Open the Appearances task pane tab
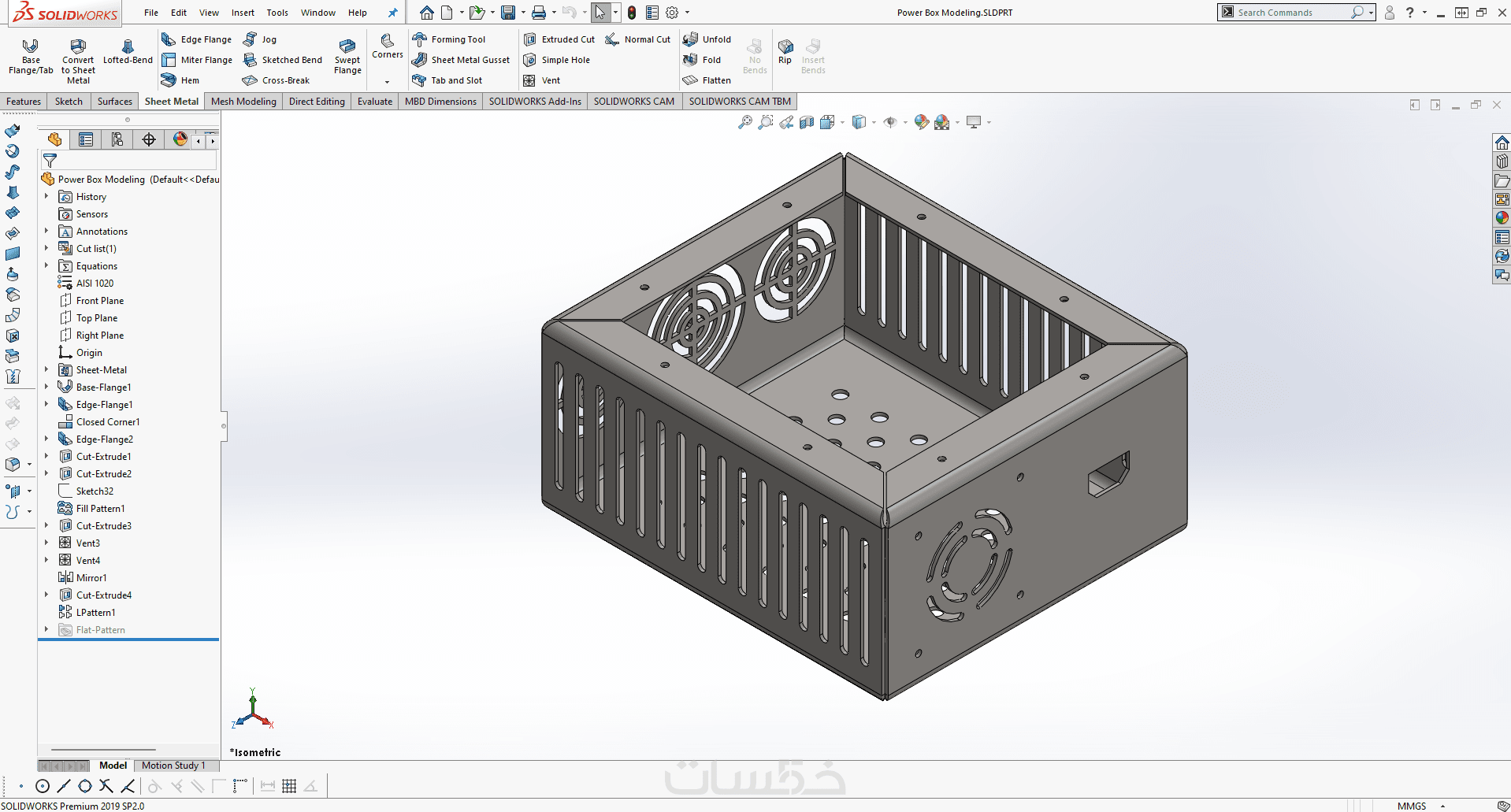 1502,218
